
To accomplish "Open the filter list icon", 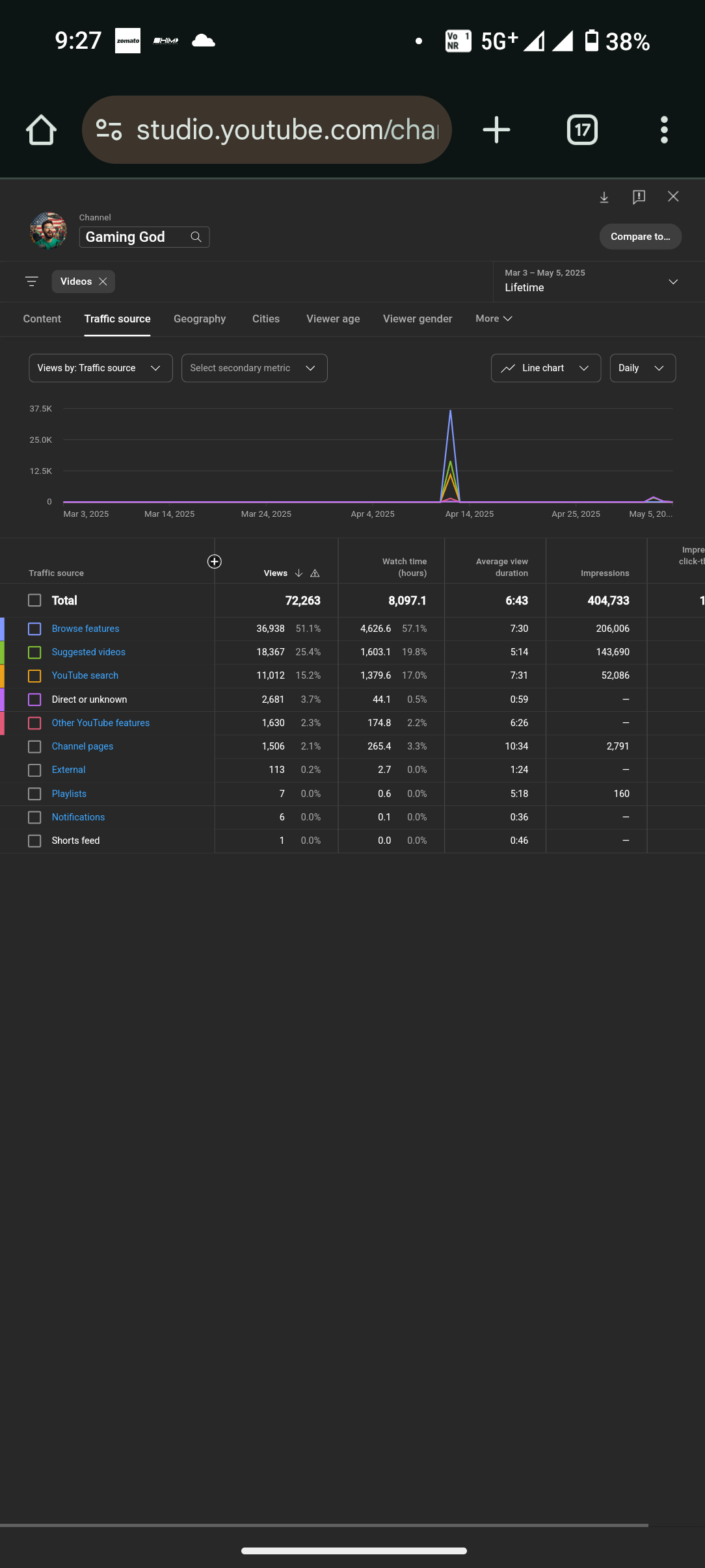I will [x=31, y=281].
